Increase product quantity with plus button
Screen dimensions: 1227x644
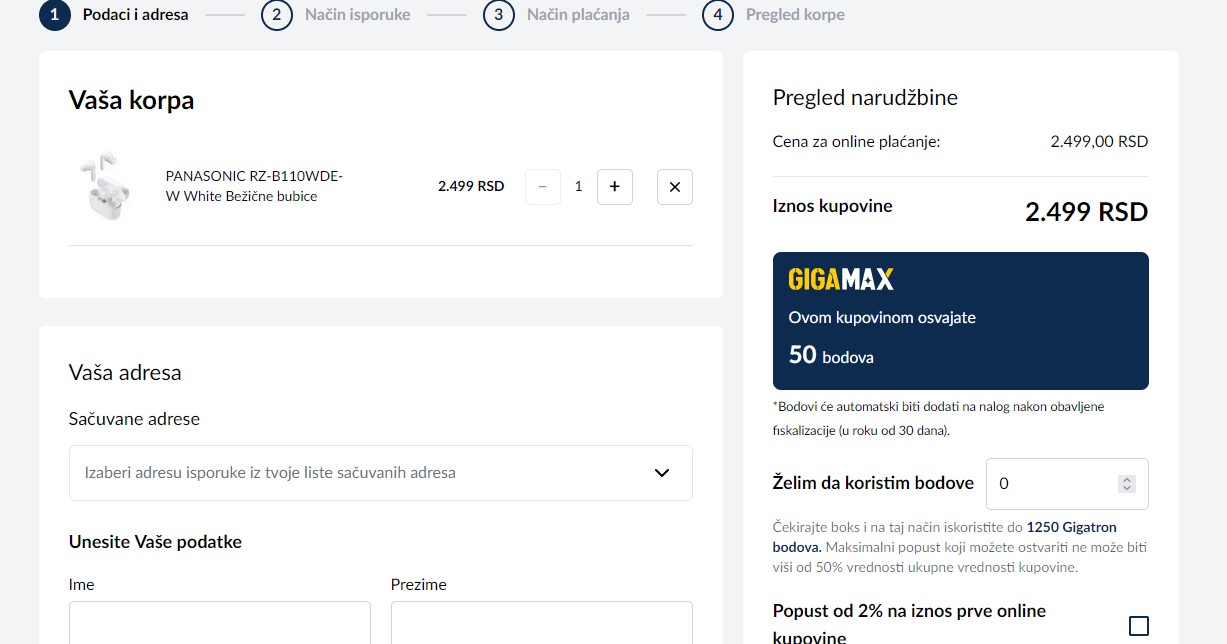click(x=614, y=187)
